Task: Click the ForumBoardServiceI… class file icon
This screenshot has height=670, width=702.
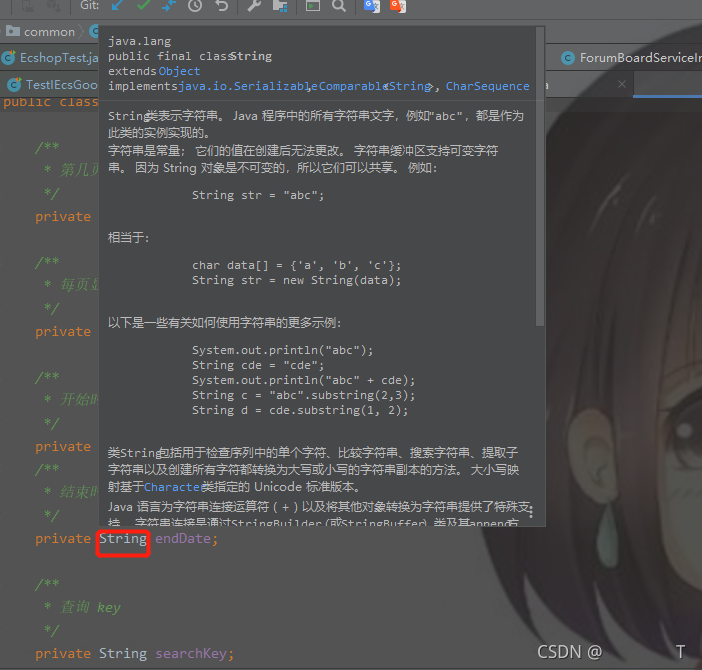Action: point(568,58)
